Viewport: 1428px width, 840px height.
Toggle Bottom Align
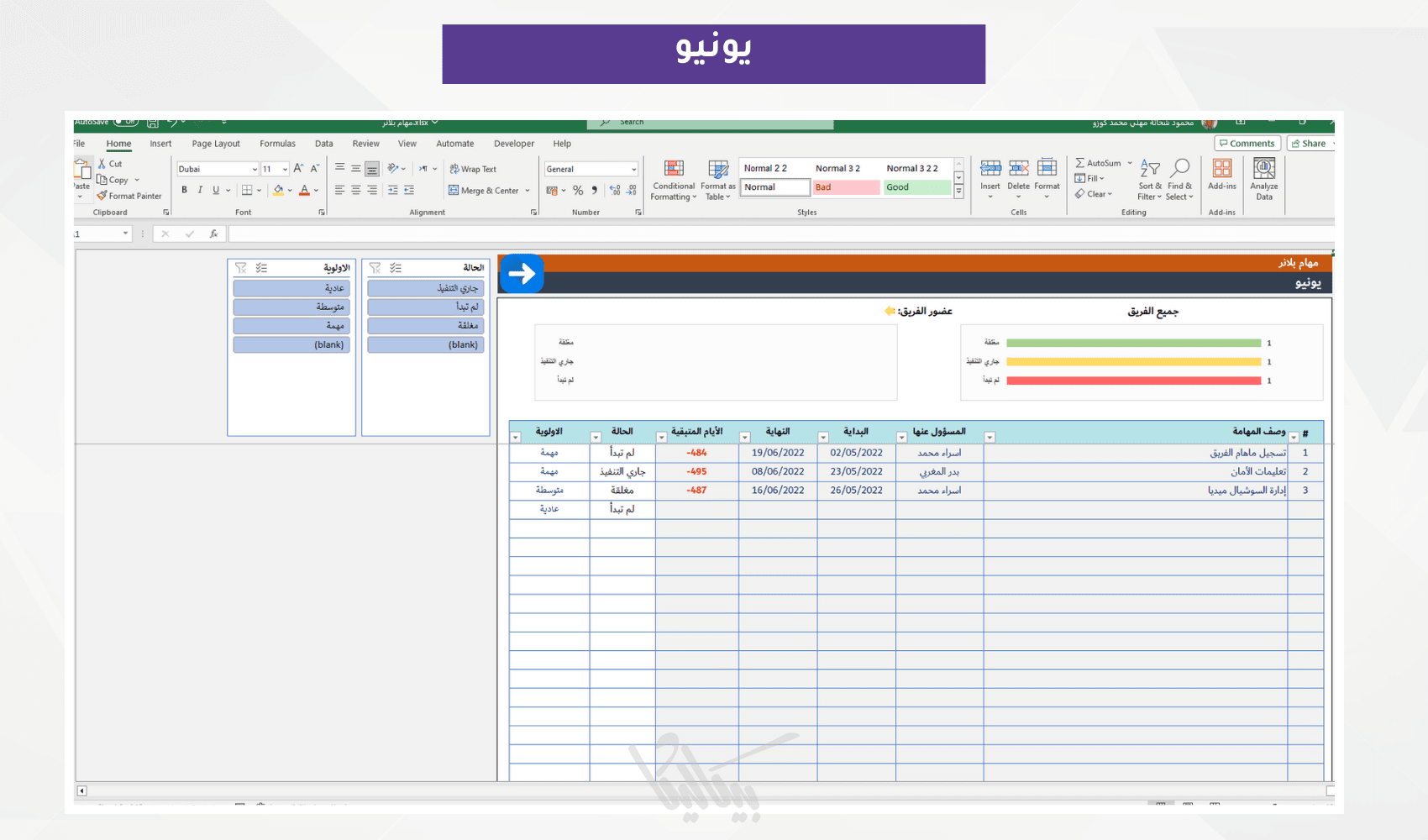[372, 168]
